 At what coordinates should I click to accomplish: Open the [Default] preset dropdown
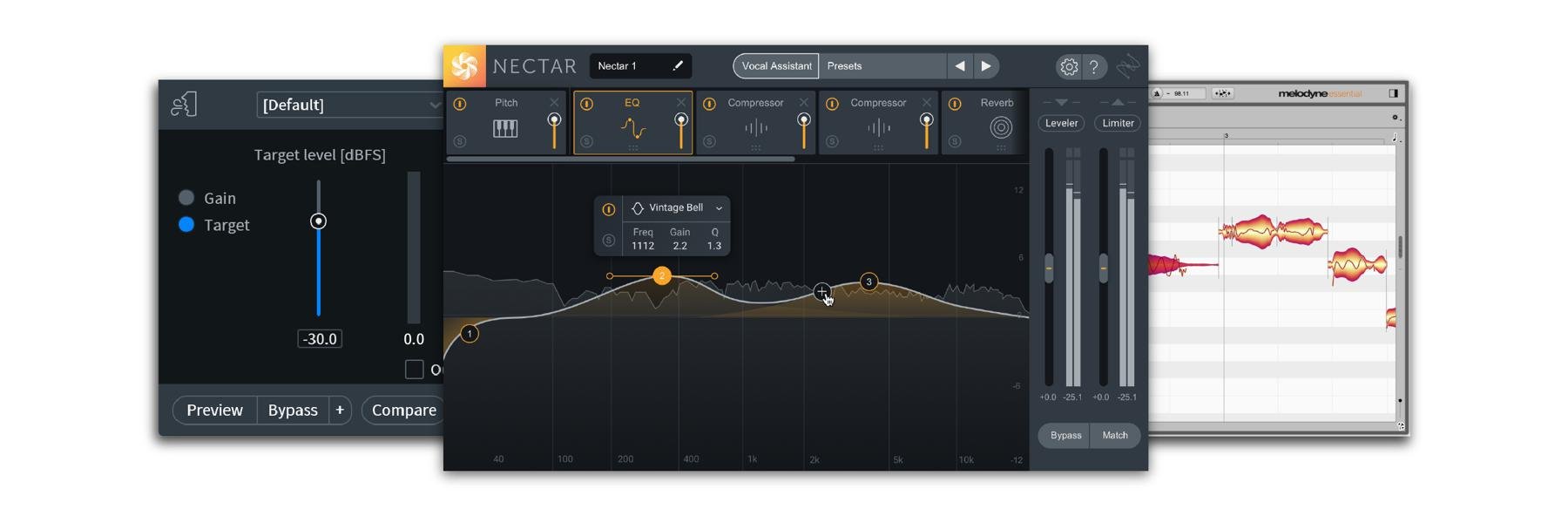pyautogui.click(x=349, y=105)
